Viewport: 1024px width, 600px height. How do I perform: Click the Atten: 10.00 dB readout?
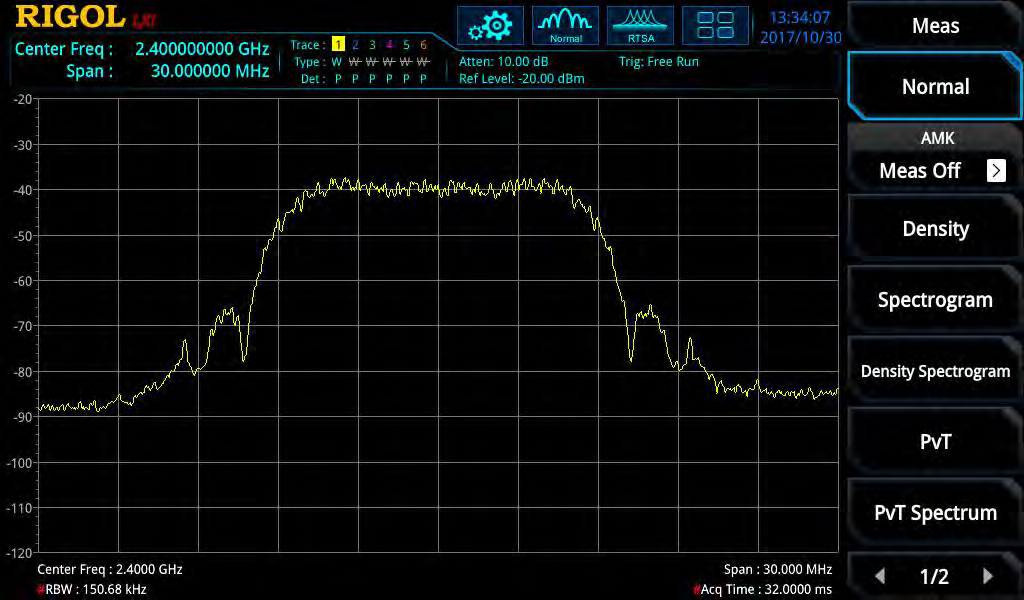(x=504, y=61)
